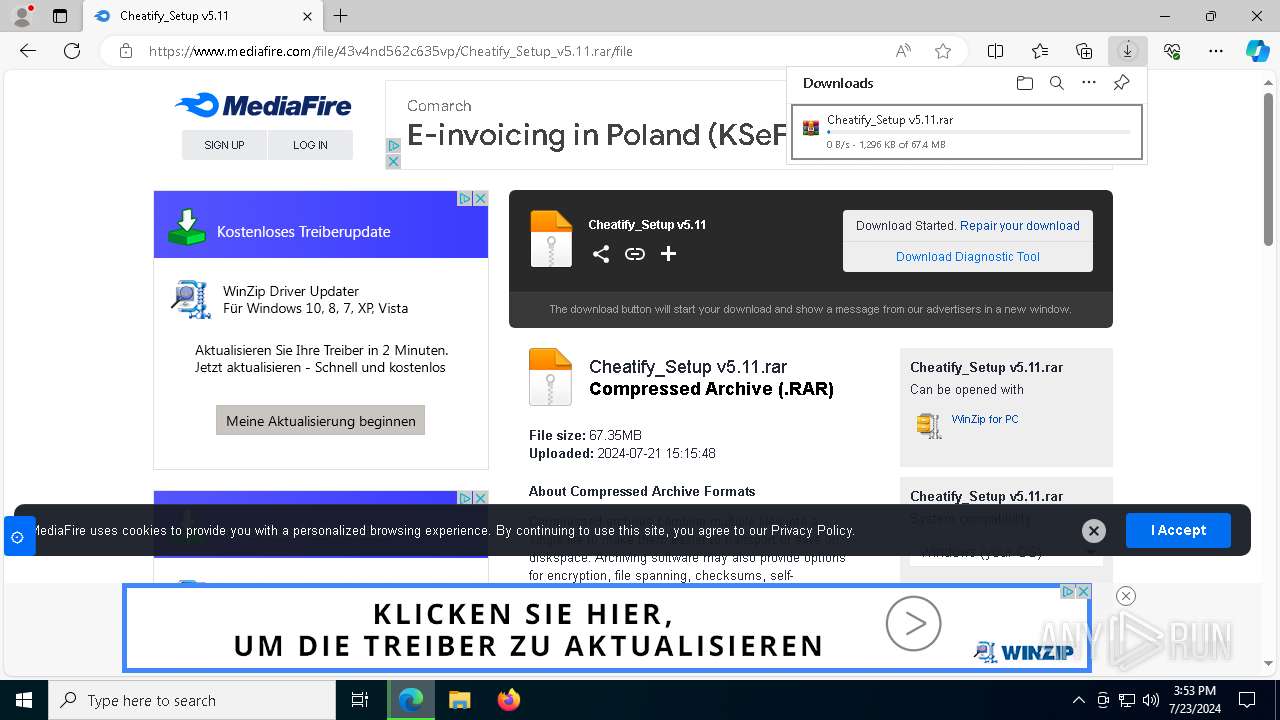Open the Collections icon
The height and width of the screenshot is (720, 1280).
1084,51
